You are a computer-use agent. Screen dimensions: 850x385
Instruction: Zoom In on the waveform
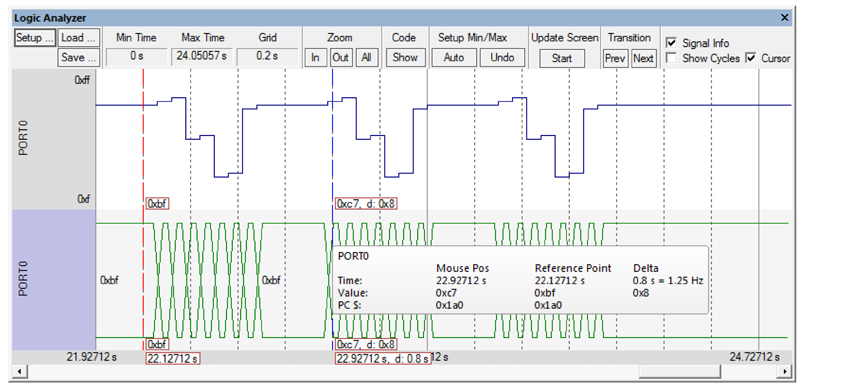[x=315, y=58]
